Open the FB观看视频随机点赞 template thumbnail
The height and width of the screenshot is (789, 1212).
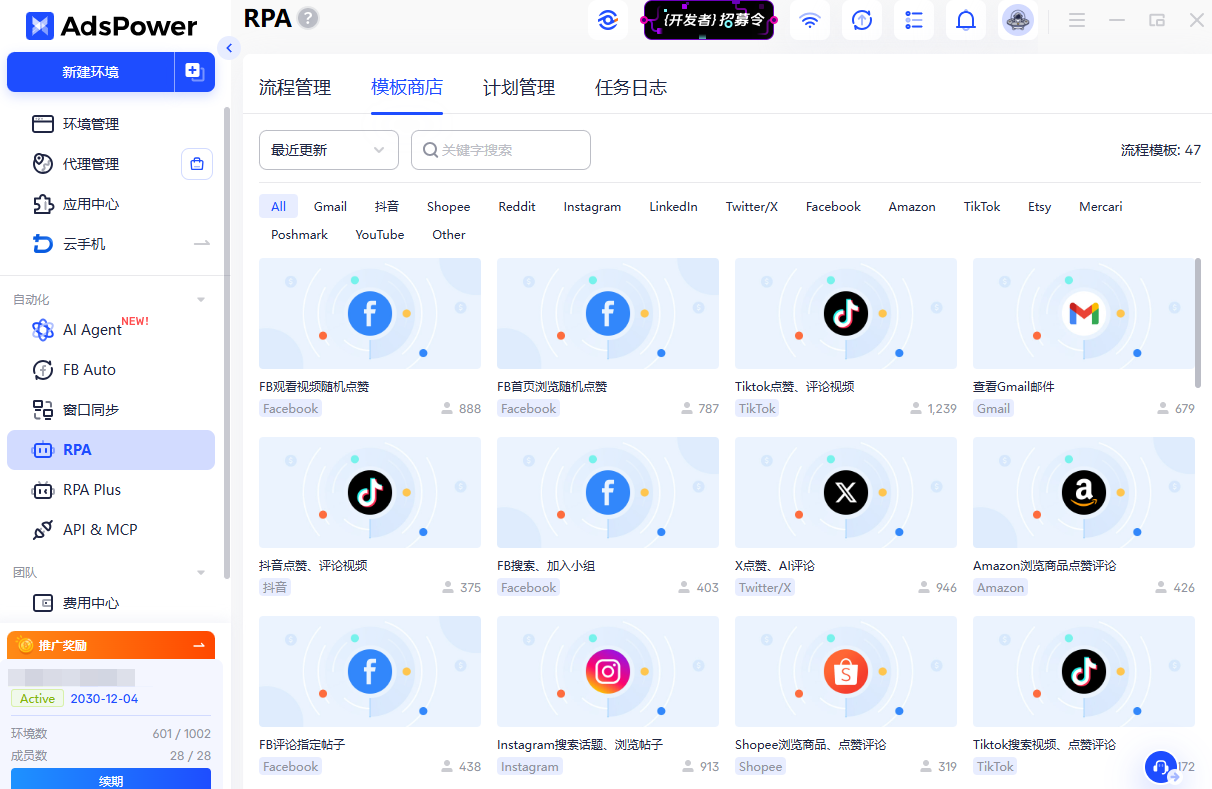point(370,313)
